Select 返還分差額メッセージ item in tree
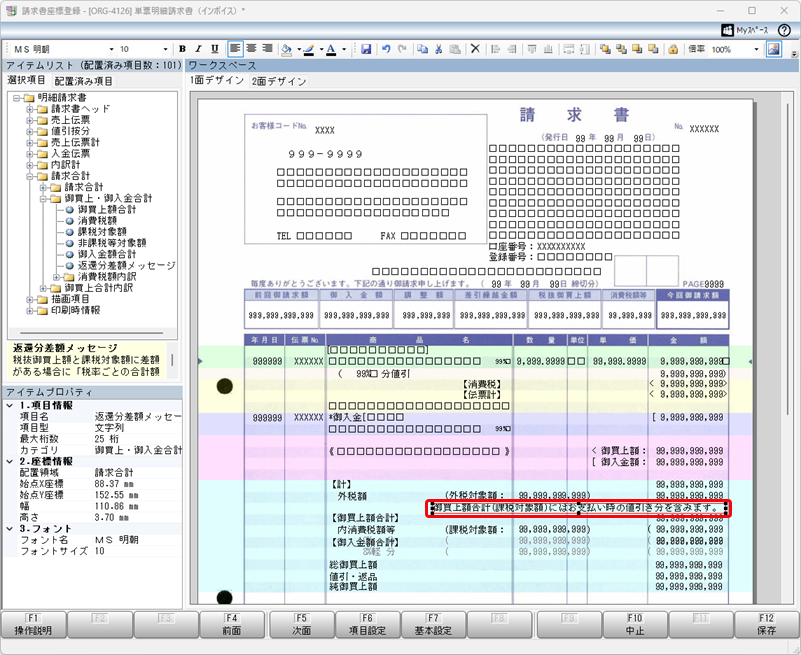Image resolution: width=801 pixels, height=655 pixels. [126, 265]
